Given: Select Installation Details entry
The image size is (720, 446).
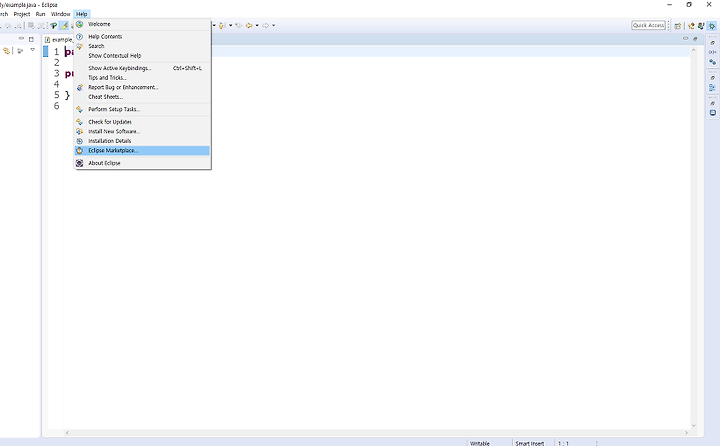Looking at the screenshot, I should pyautogui.click(x=142, y=141).
